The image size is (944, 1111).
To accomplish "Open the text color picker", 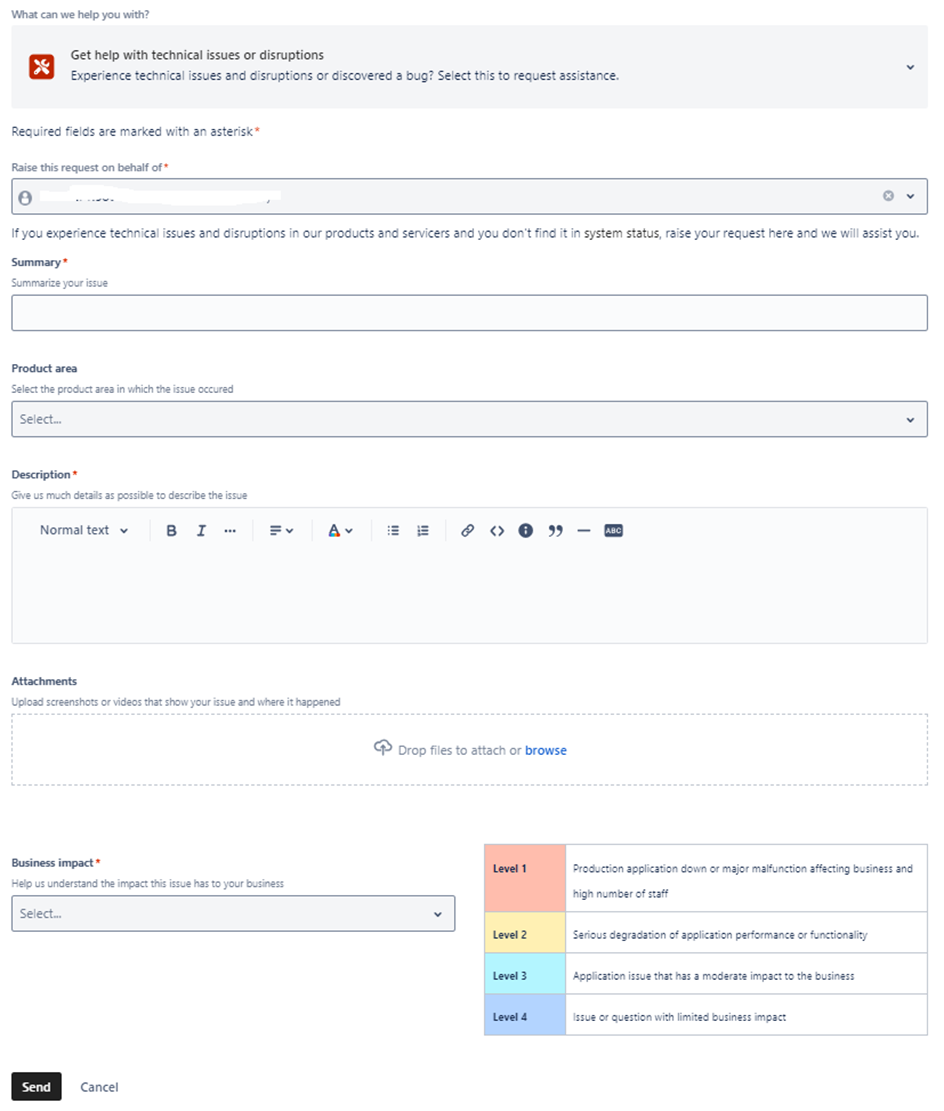I will click(340, 531).
